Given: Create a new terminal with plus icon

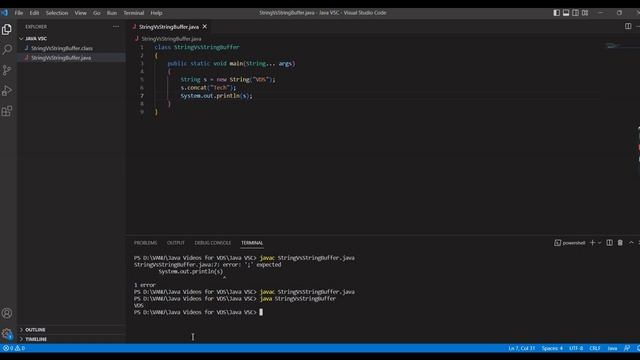Looking at the screenshot, I should click(592, 243).
